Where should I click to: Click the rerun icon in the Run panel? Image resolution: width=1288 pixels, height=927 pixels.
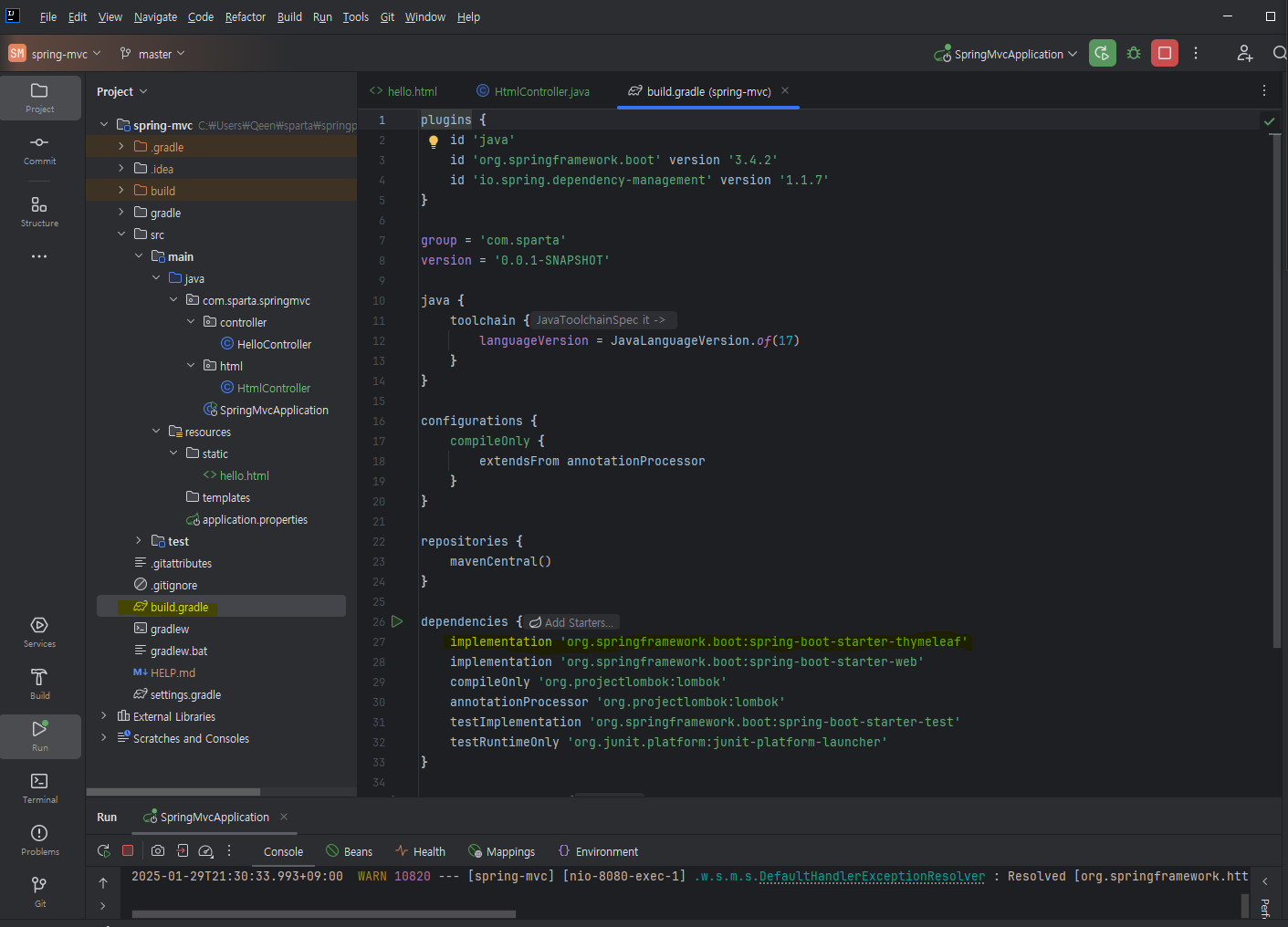(103, 850)
